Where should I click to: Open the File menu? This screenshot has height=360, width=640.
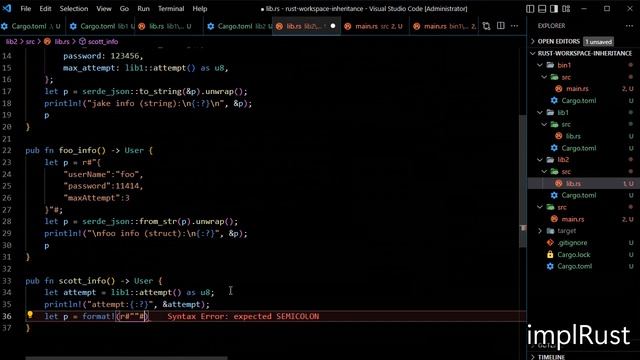click(x=25, y=9)
